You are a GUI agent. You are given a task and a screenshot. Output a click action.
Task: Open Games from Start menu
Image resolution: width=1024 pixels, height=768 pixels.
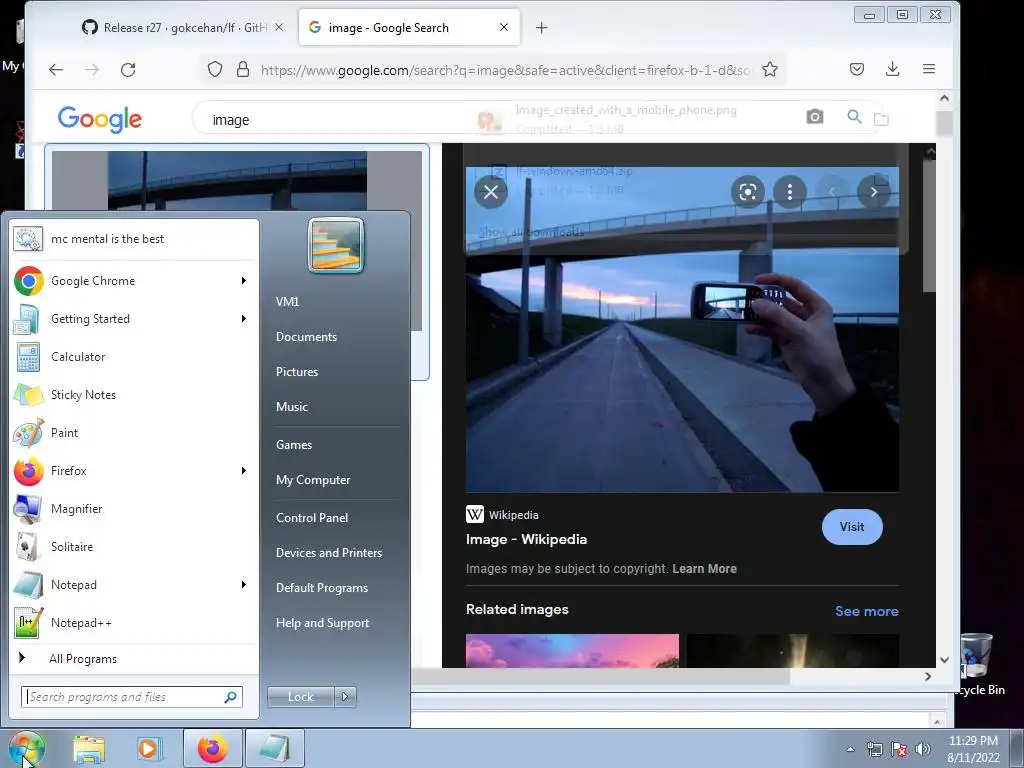tap(294, 445)
